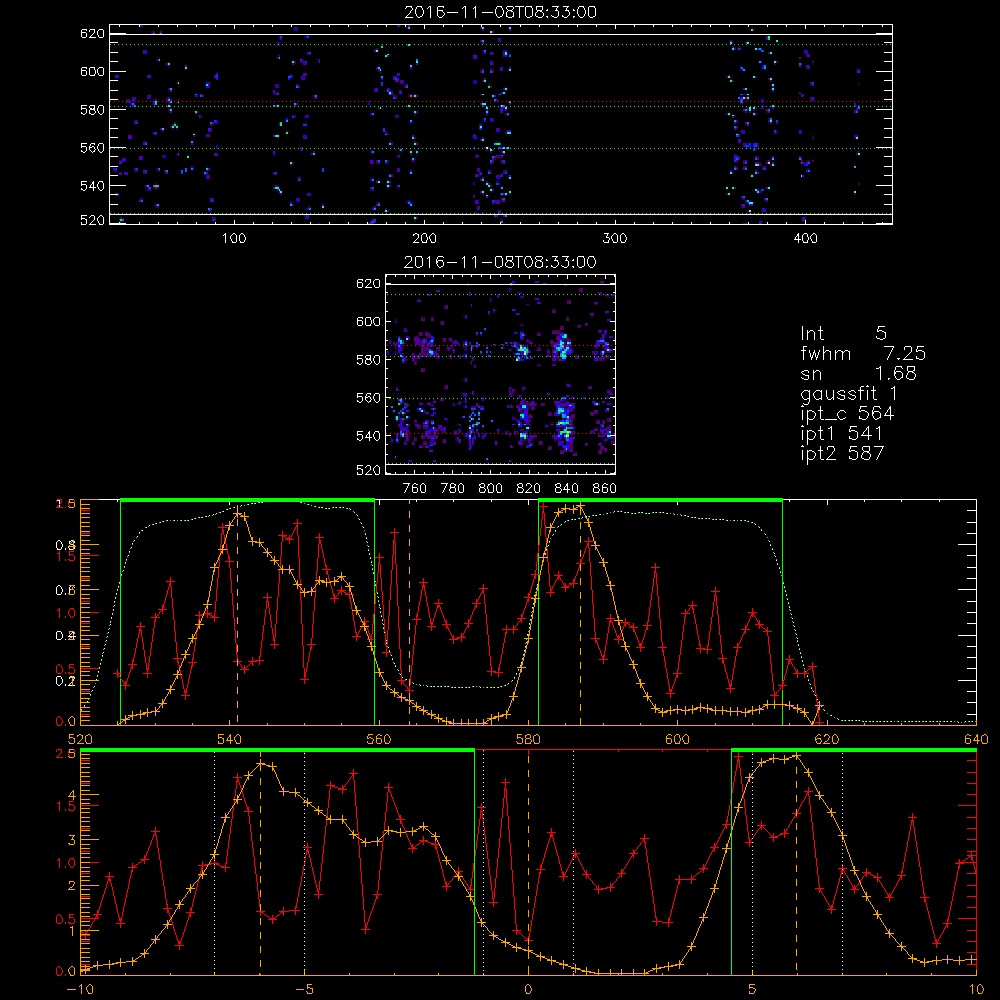Click x-axis label 0 on bottom plot

(x=528, y=990)
